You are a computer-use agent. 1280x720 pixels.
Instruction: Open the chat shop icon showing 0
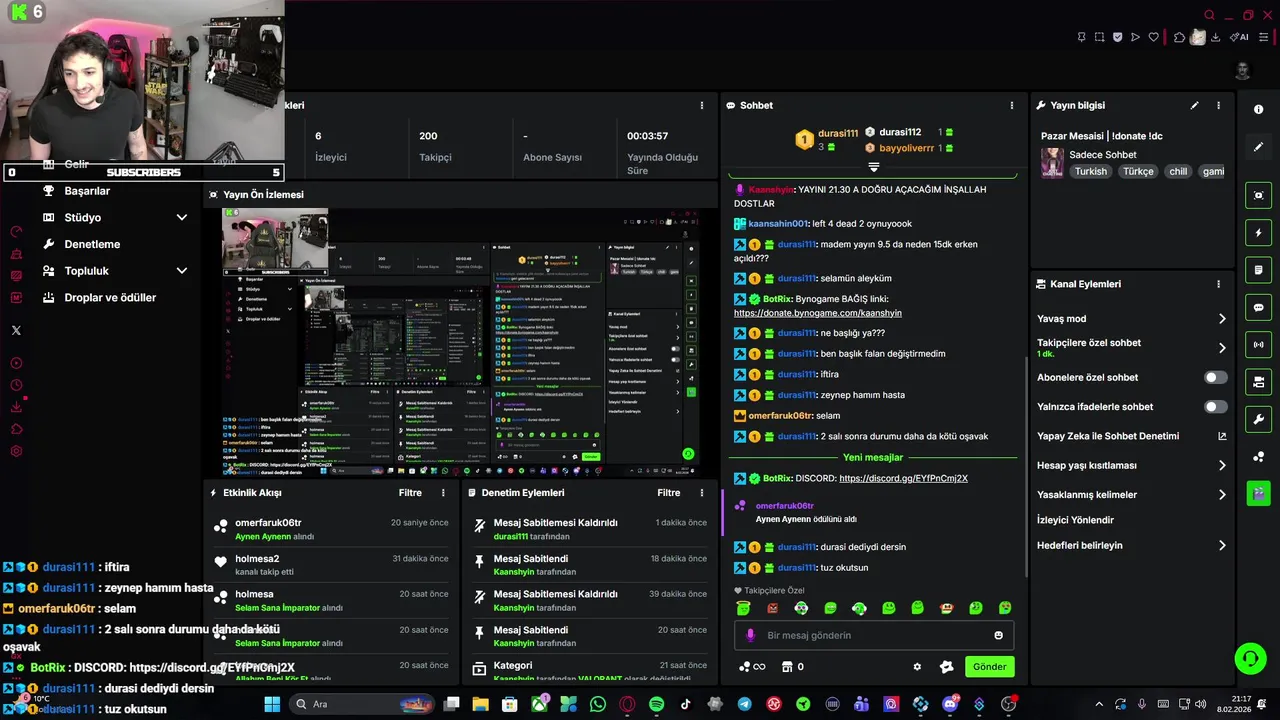point(793,667)
